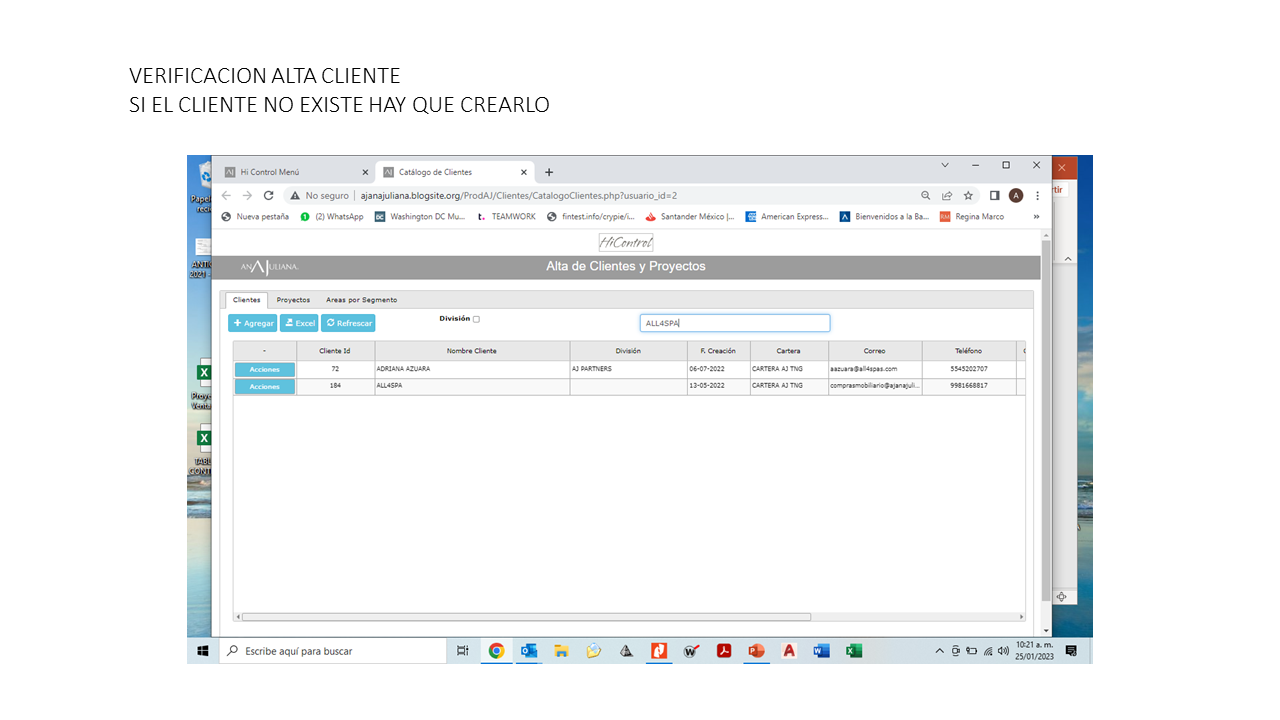Export the list with Excel button
1280x720 pixels.
pos(299,323)
